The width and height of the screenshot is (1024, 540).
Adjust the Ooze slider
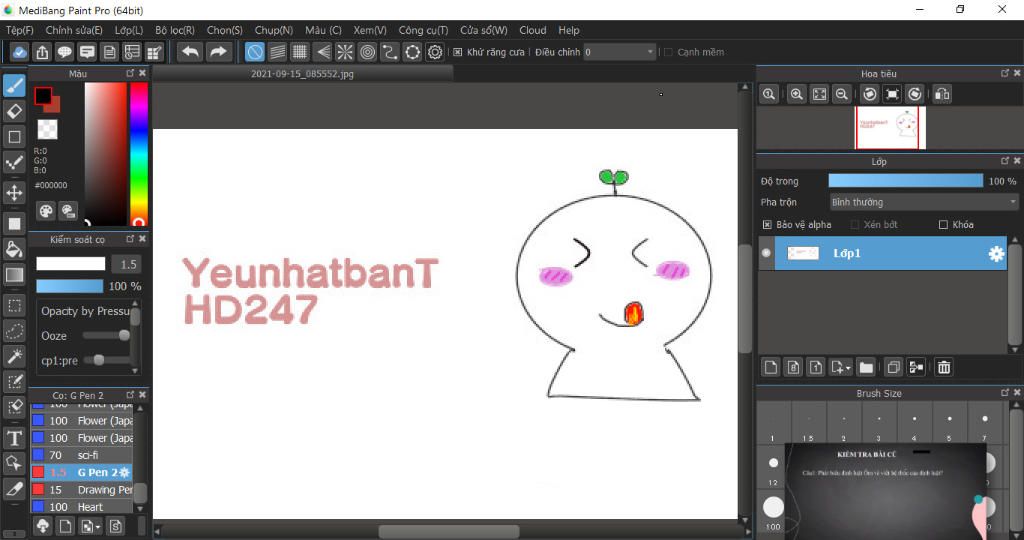tap(106, 336)
